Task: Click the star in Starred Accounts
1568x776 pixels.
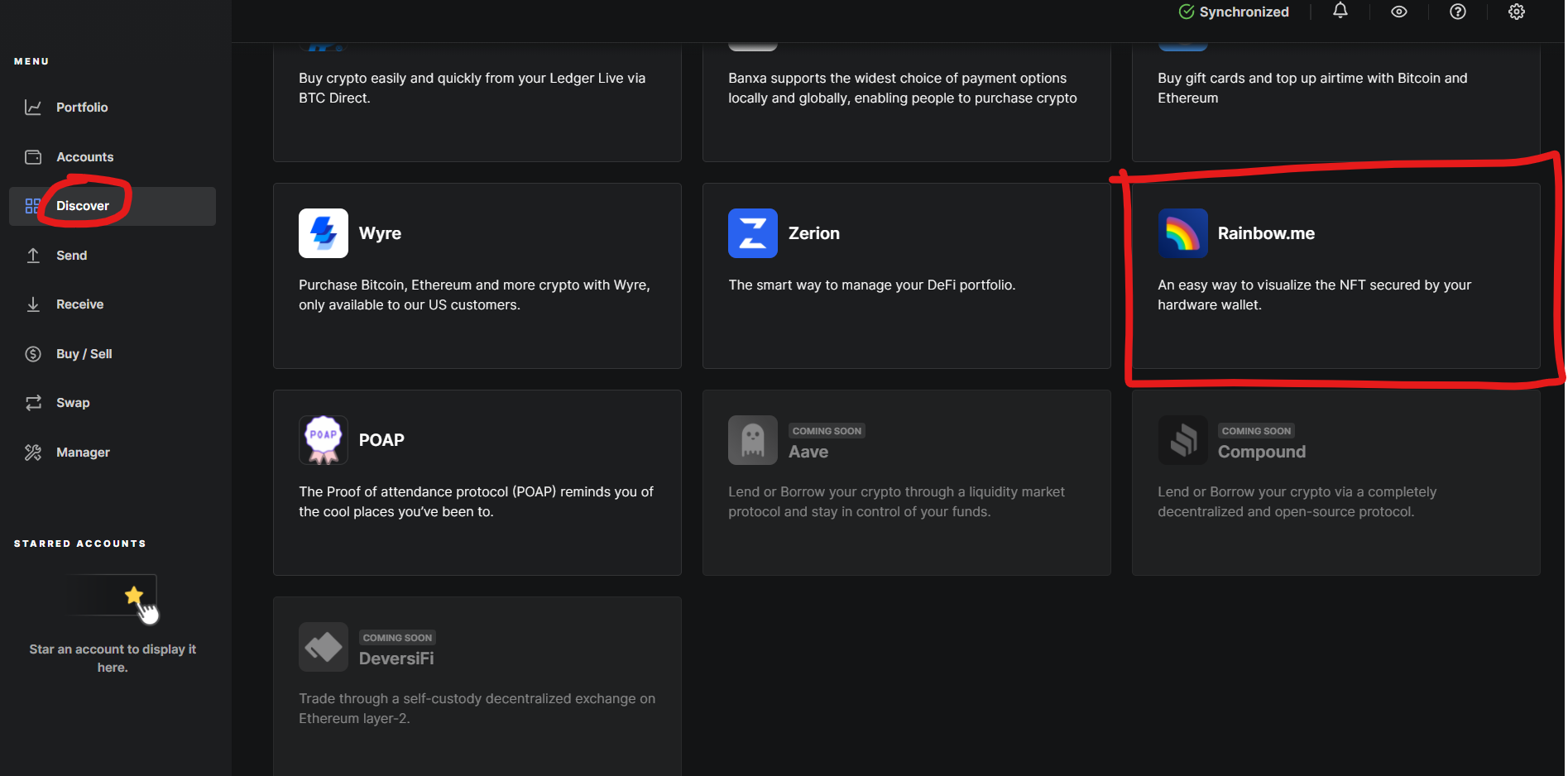Action: [133, 596]
